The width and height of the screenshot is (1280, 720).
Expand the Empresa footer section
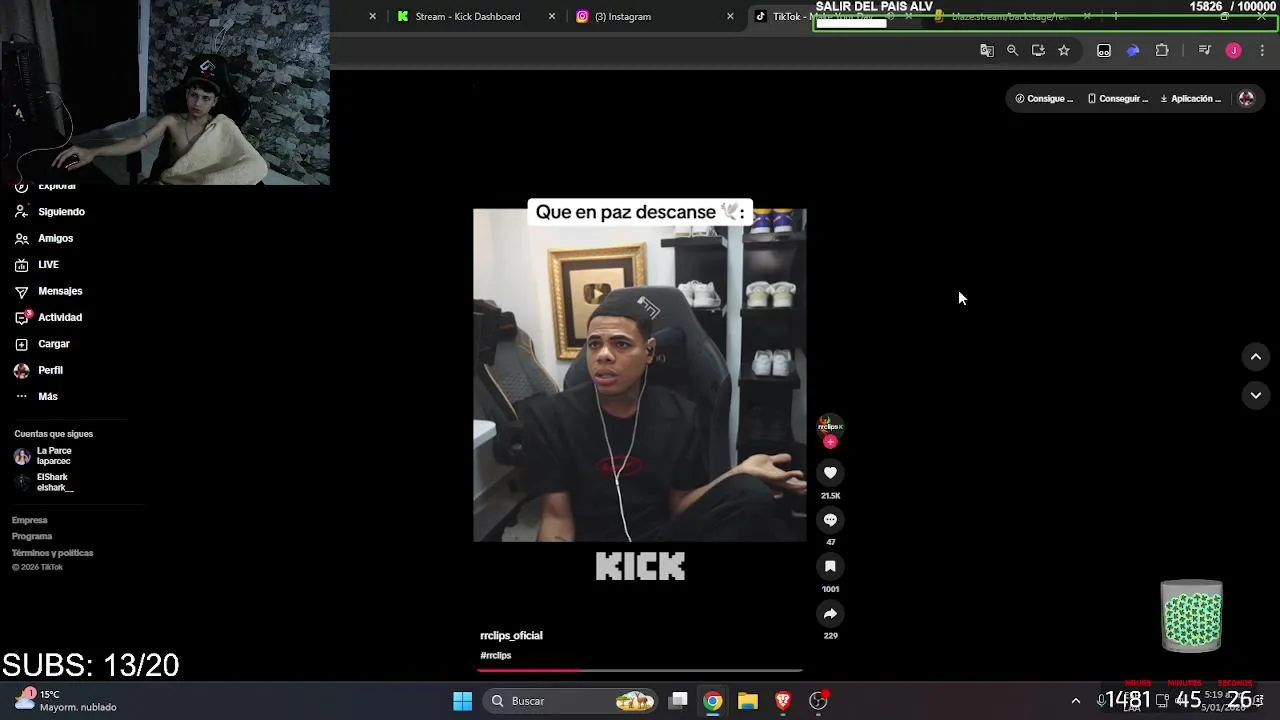tap(30, 520)
